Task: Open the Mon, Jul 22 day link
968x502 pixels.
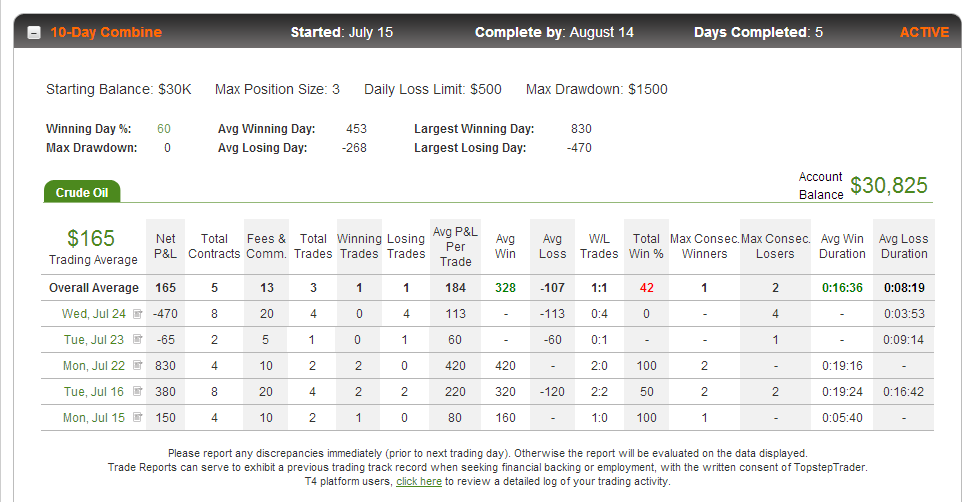Action: [94, 366]
